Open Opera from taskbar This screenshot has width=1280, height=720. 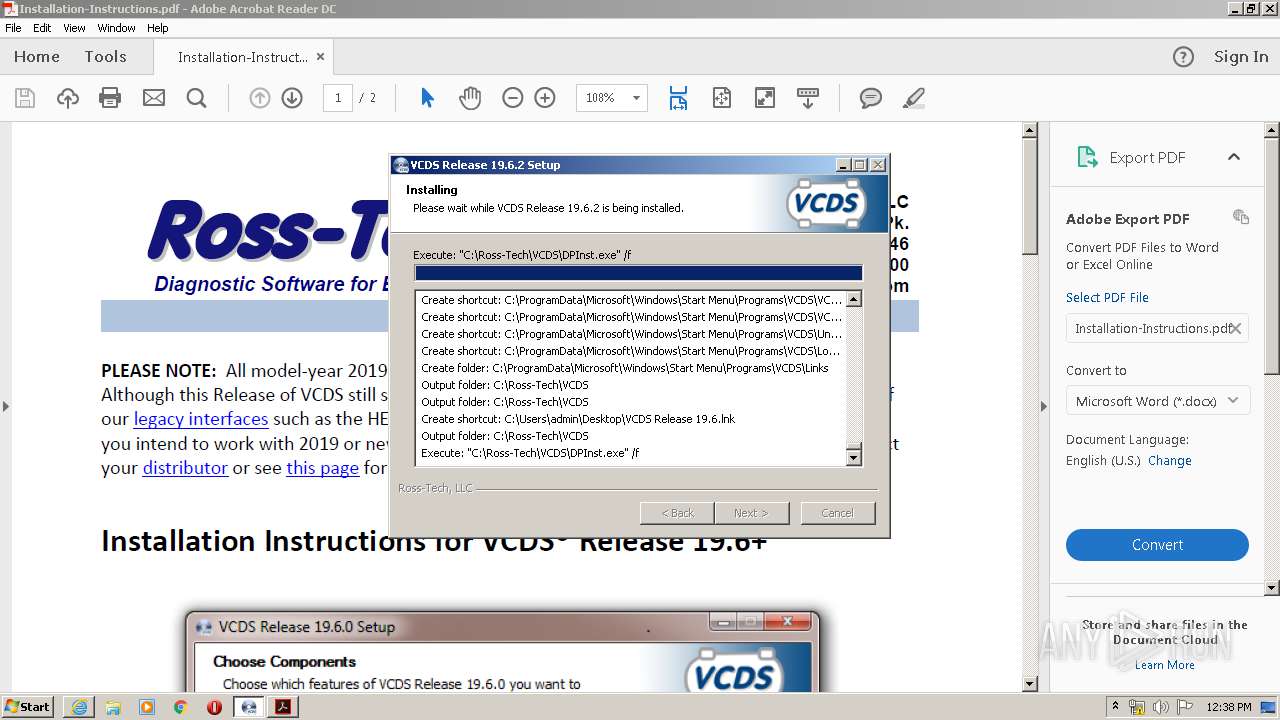(215, 707)
